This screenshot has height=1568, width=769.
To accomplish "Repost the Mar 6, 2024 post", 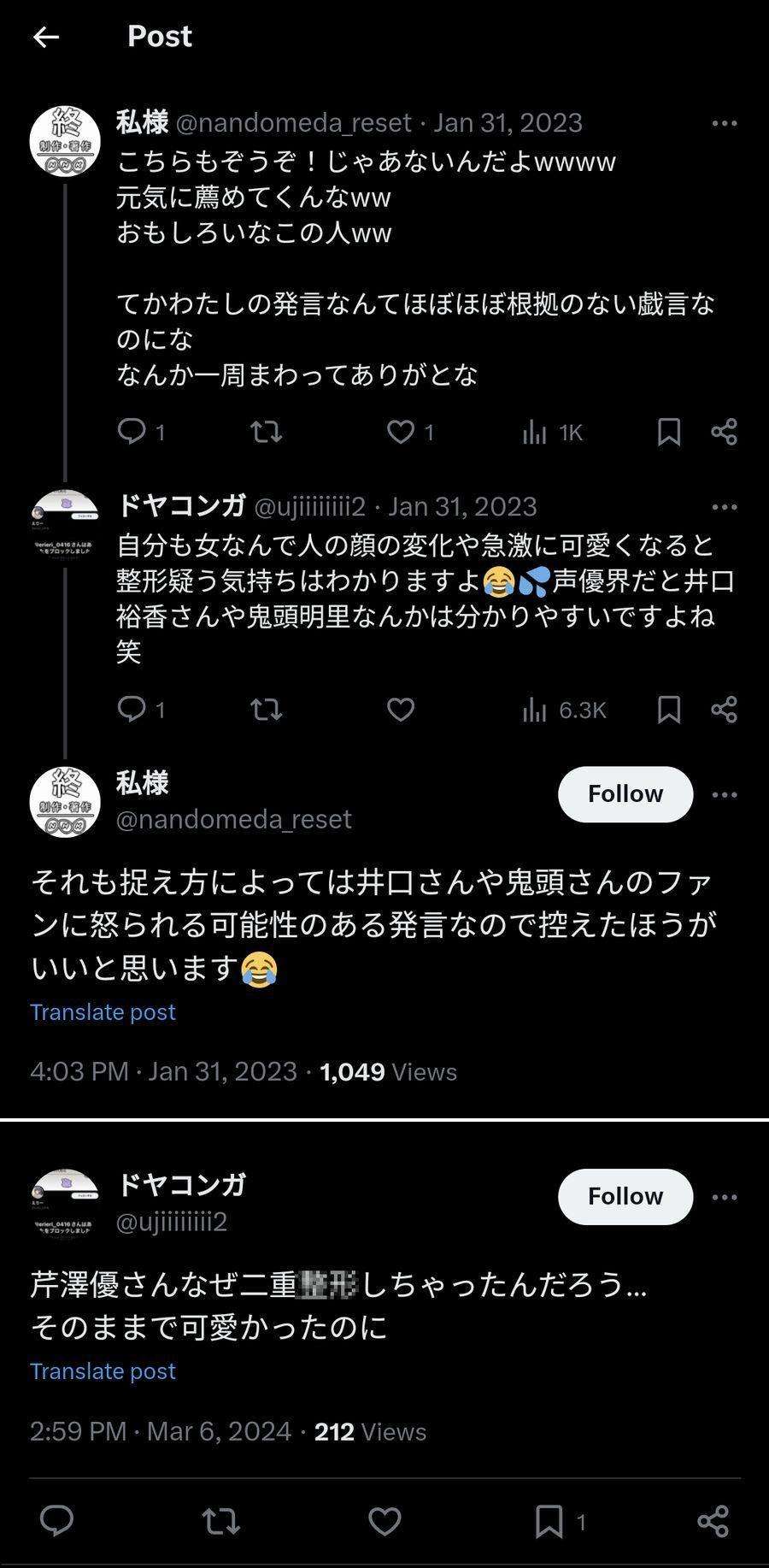I will 220,1522.
